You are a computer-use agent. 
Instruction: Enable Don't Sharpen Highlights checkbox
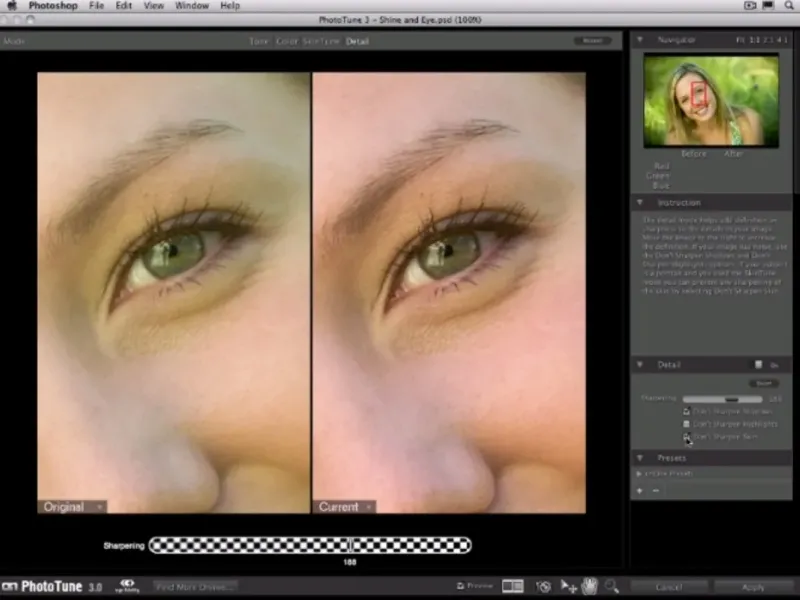pyautogui.click(x=686, y=424)
